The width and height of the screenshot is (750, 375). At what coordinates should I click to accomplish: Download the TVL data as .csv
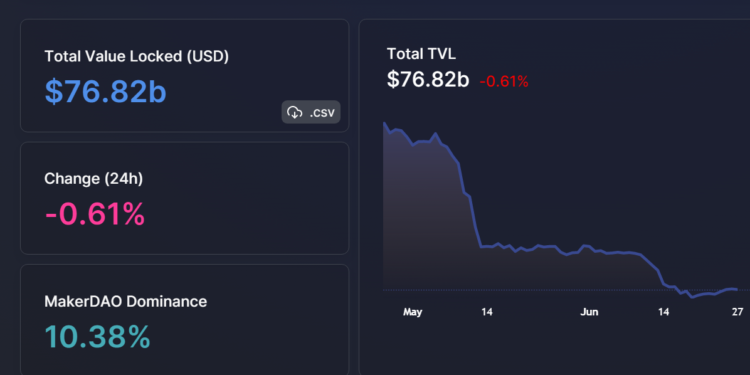tap(311, 112)
